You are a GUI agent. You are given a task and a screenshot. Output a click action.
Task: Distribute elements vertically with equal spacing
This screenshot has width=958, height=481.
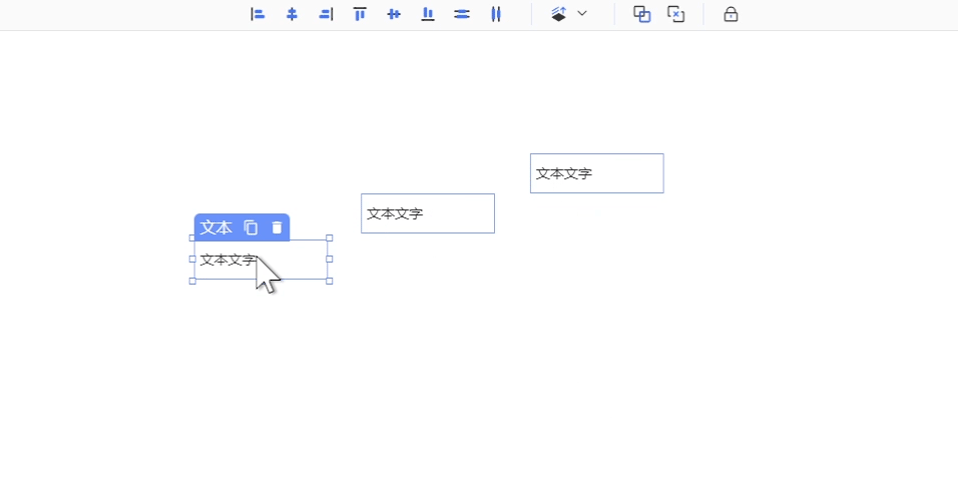coord(462,14)
